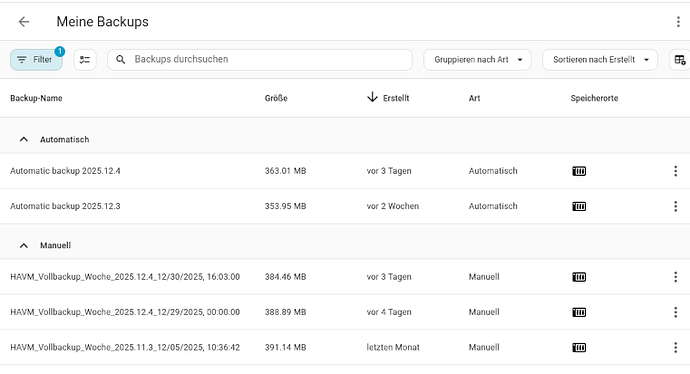Click the storage icon for Automatic backup 2025.12.3
690x374 pixels.
579,206
